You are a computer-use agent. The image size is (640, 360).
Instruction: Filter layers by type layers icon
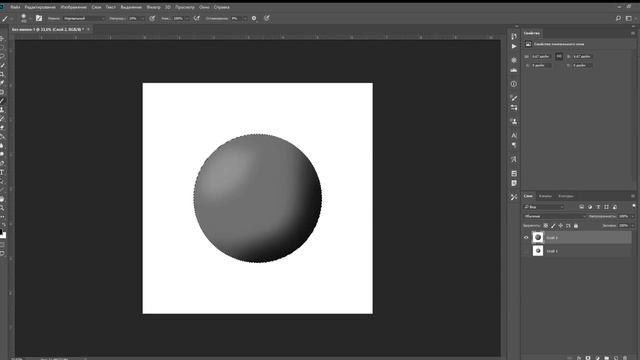click(598, 207)
